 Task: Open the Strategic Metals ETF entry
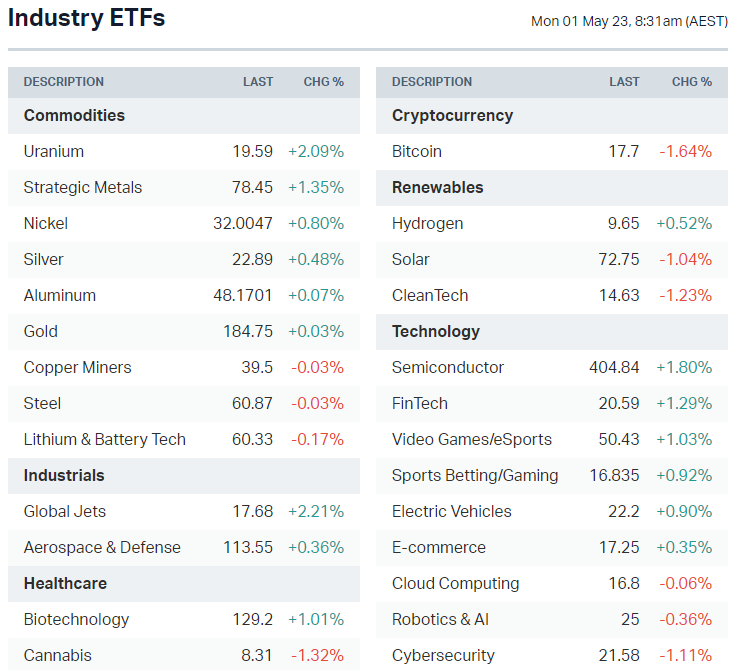83,187
